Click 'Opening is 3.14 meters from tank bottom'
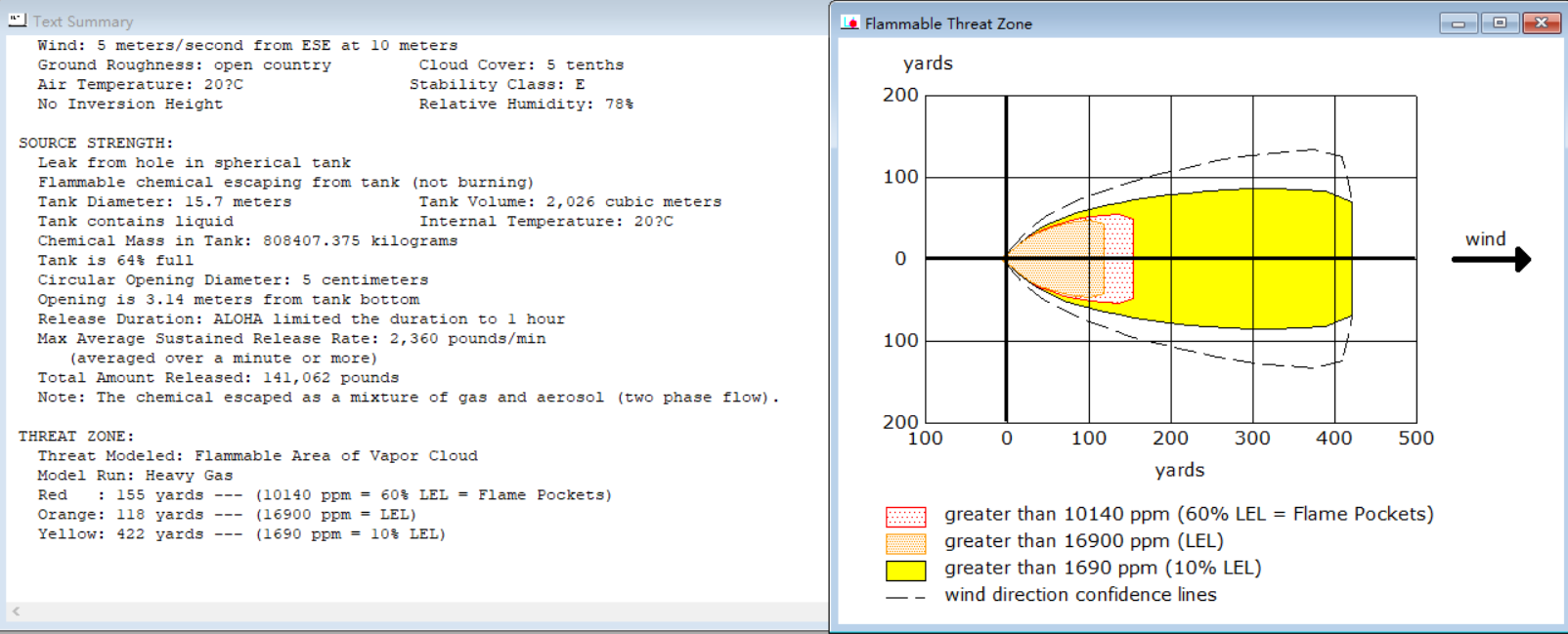 pos(228,300)
